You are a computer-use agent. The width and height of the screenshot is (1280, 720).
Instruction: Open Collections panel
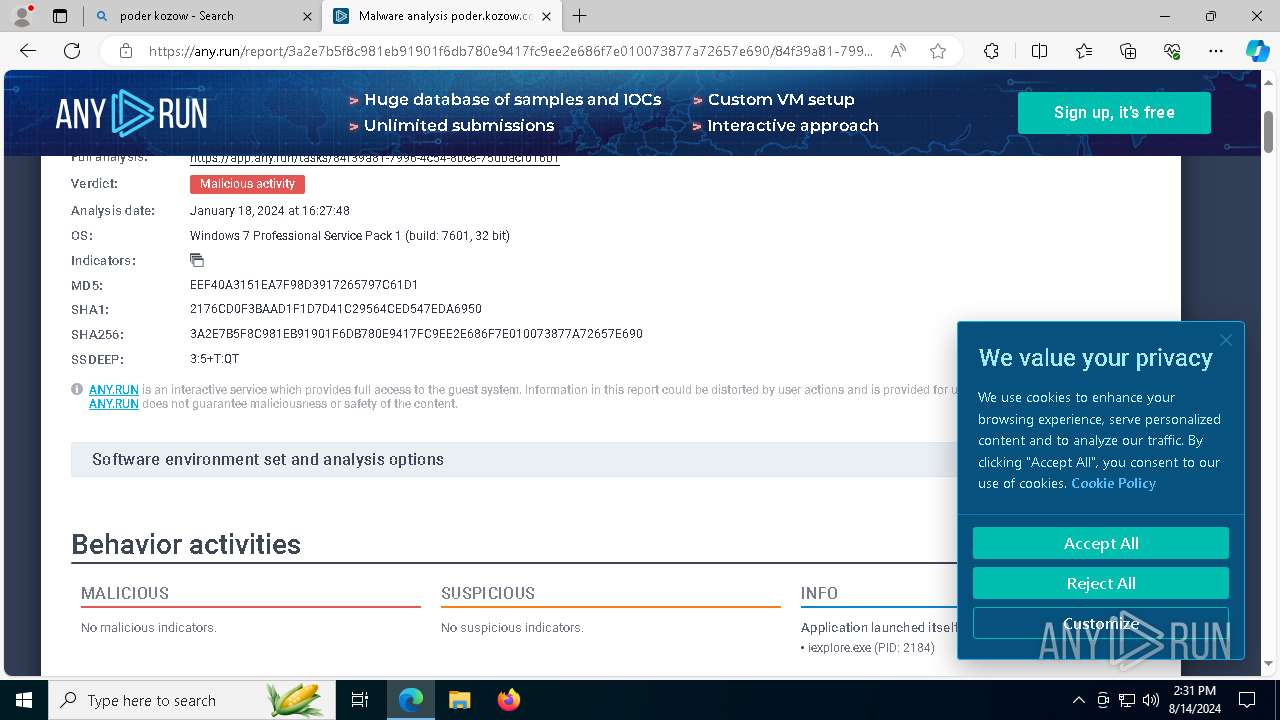[1128, 51]
